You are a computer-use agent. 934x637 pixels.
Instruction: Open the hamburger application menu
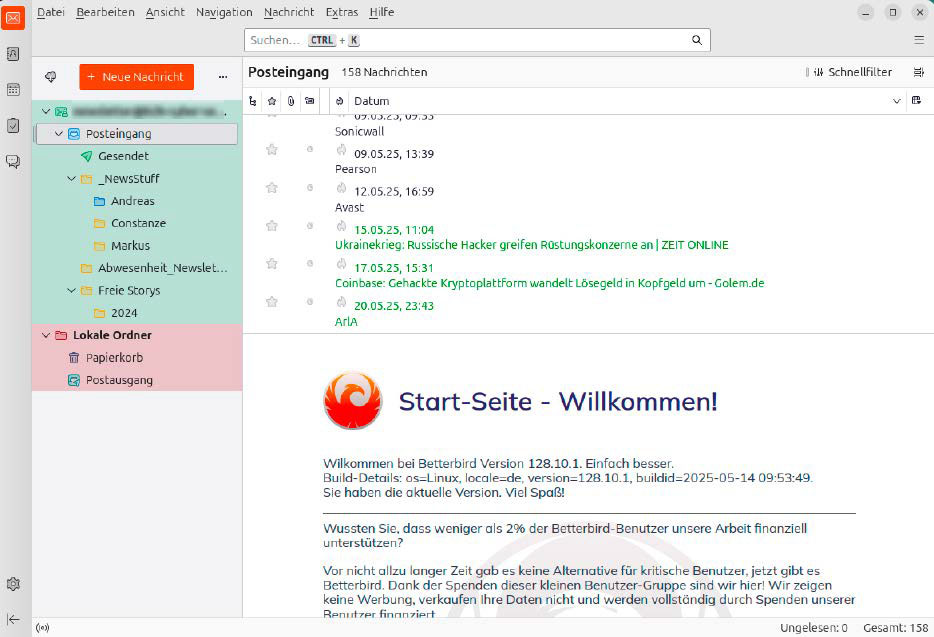(x=919, y=40)
